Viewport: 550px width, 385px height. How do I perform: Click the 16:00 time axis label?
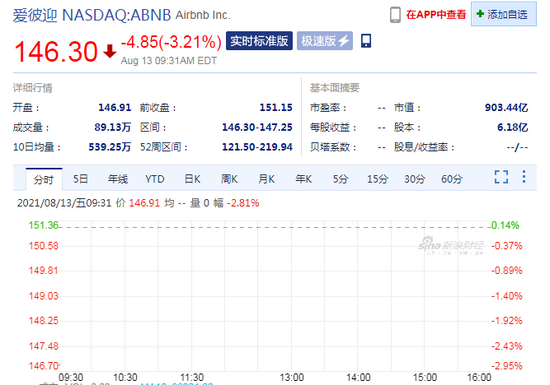coord(479,377)
